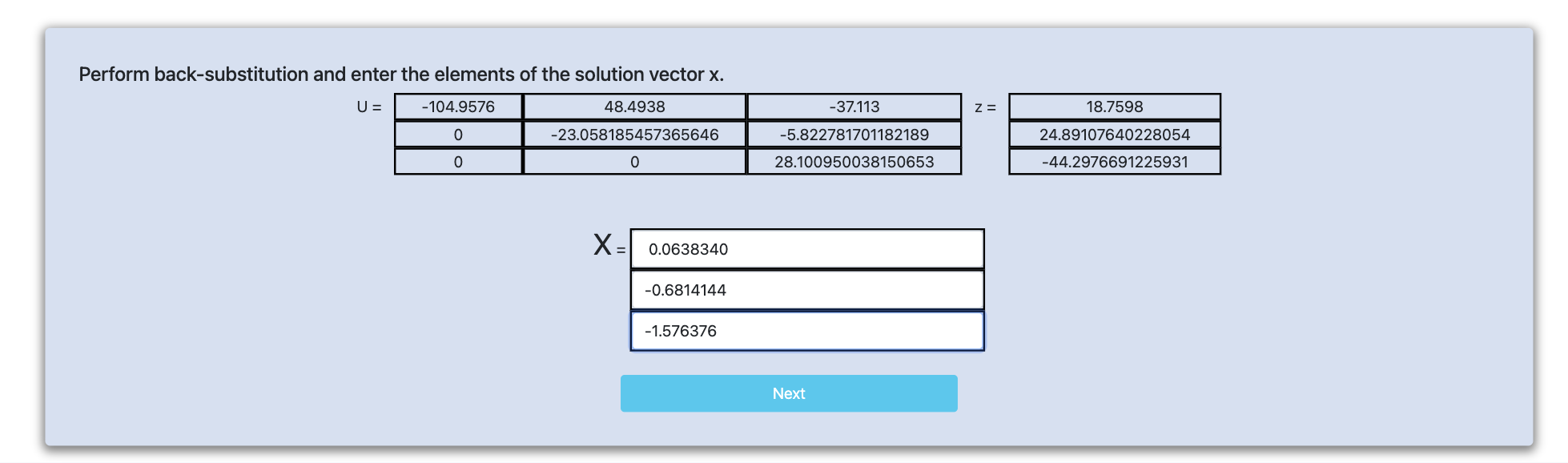Click zero cell left of 28.100950038150653
This screenshot has height=463, width=1568.
point(634,162)
